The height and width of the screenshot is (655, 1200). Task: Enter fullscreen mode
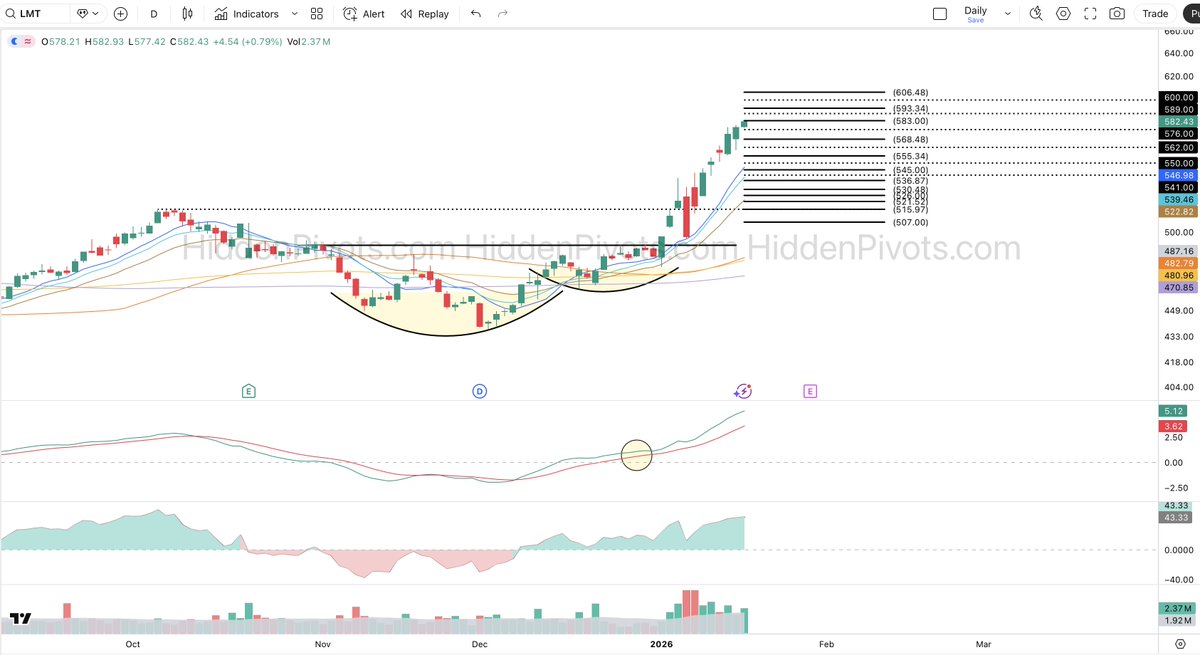click(x=1090, y=14)
